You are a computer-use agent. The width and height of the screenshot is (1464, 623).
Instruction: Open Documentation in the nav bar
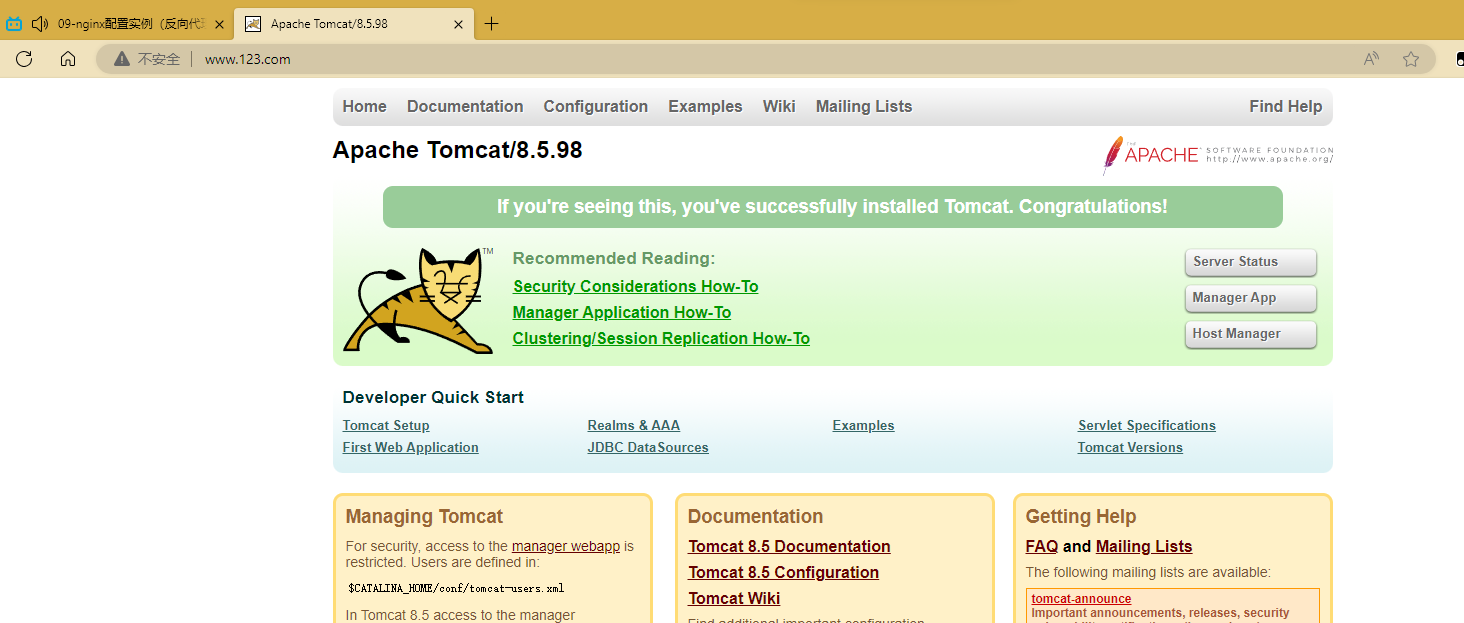(465, 106)
